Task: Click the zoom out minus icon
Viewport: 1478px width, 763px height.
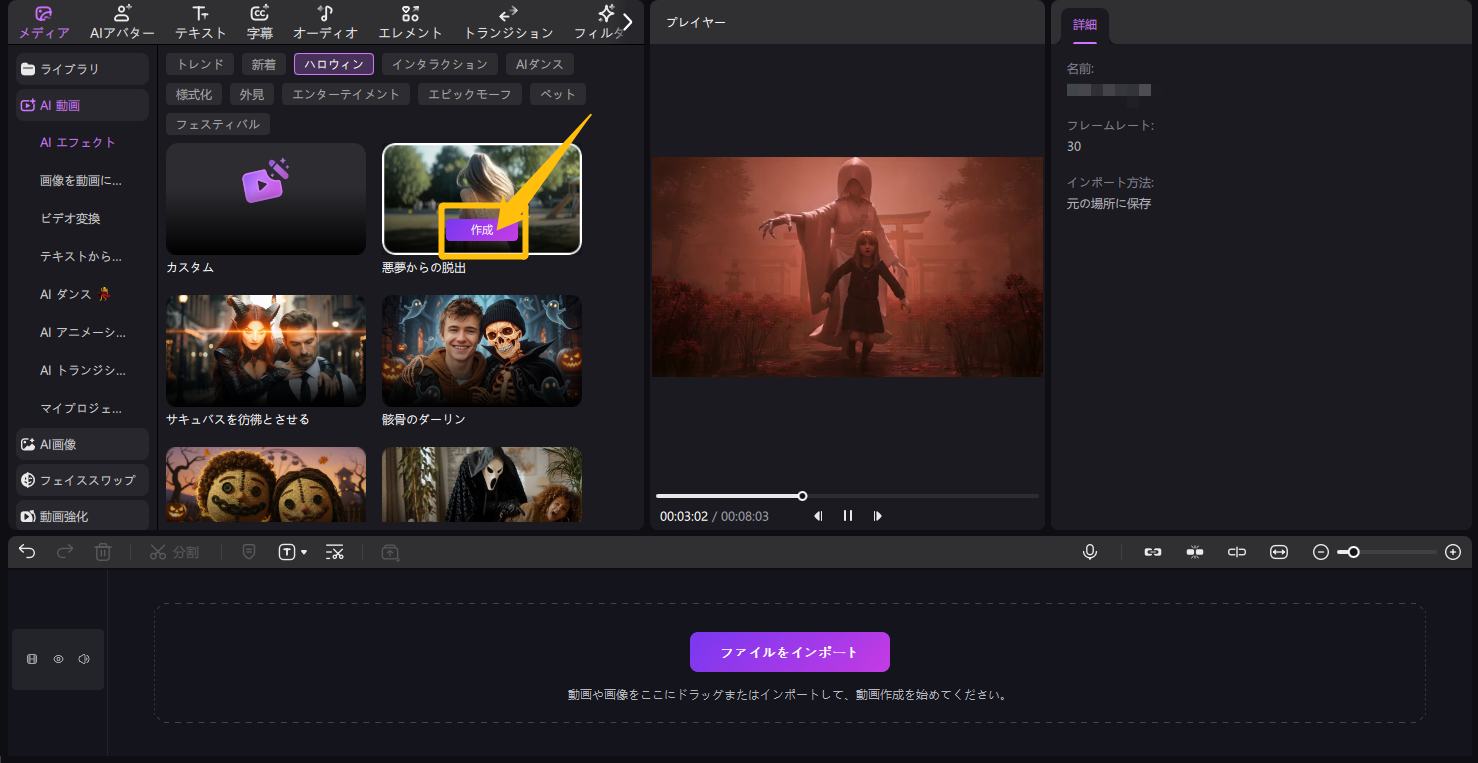Action: click(x=1321, y=552)
